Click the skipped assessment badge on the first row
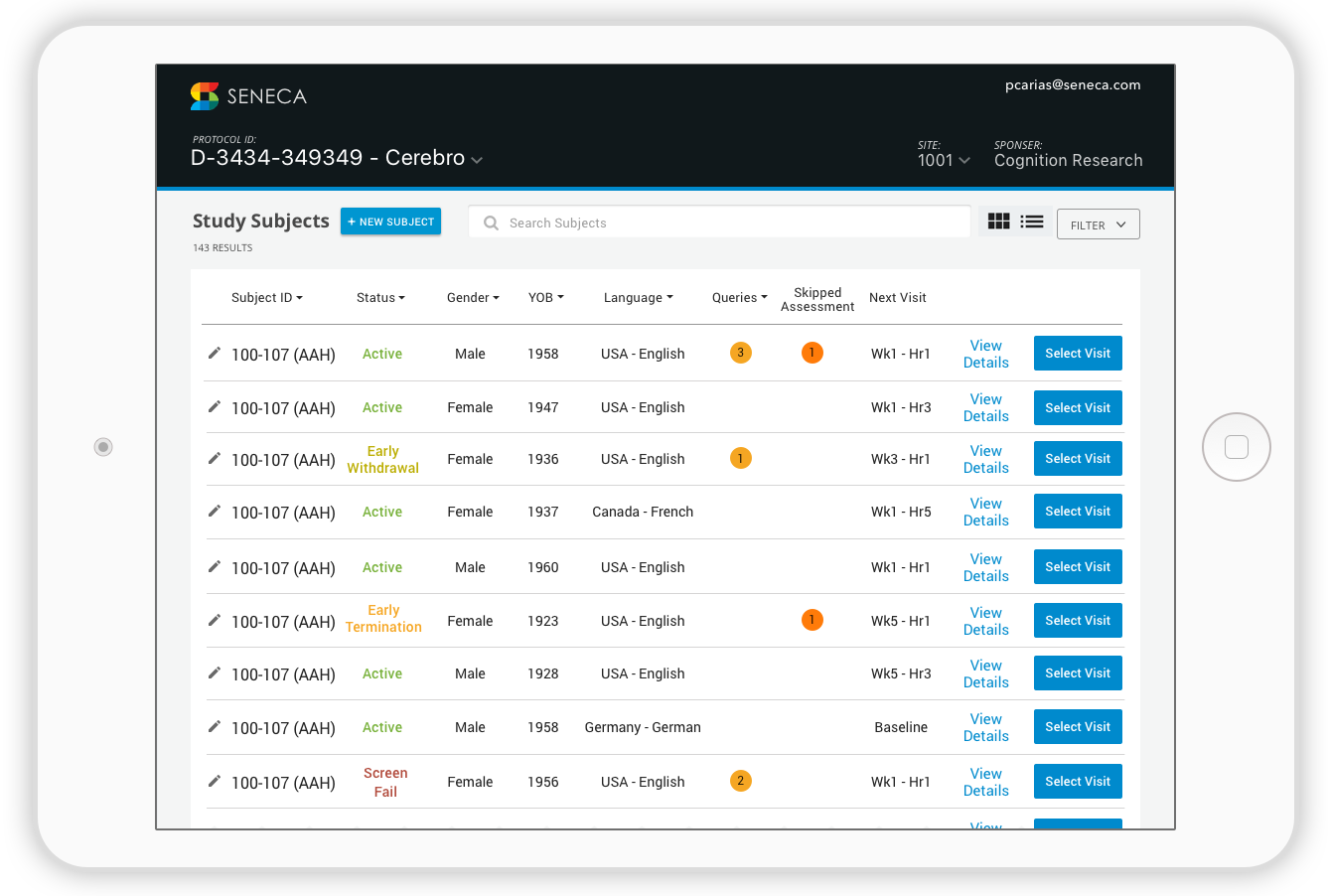This screenshot has height=896, width=1328. (812, 353)
